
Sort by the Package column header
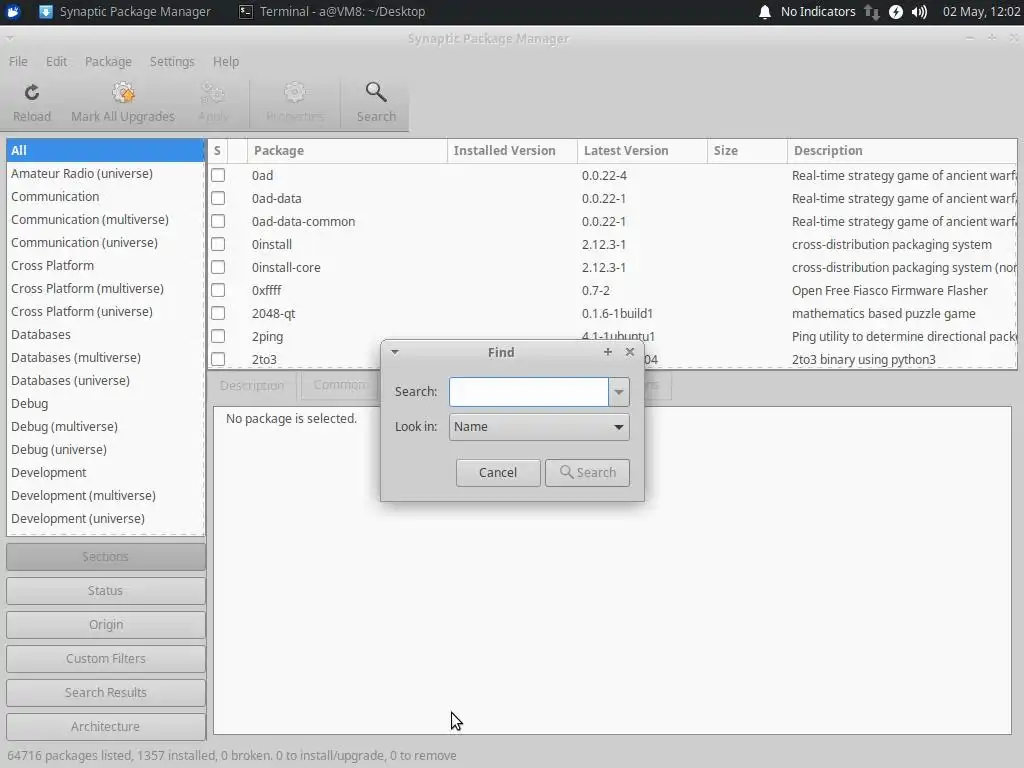click(347, 150)
